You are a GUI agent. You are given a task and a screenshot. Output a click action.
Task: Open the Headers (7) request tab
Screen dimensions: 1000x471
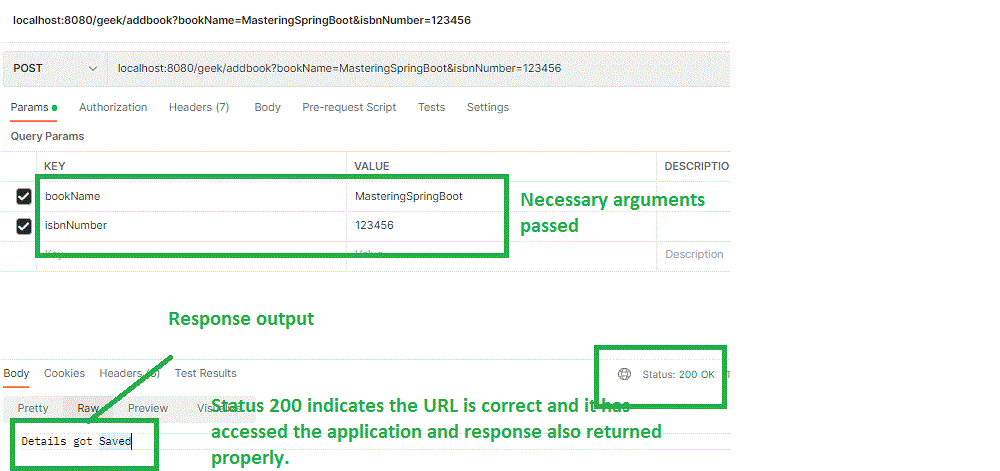(199, 107)
